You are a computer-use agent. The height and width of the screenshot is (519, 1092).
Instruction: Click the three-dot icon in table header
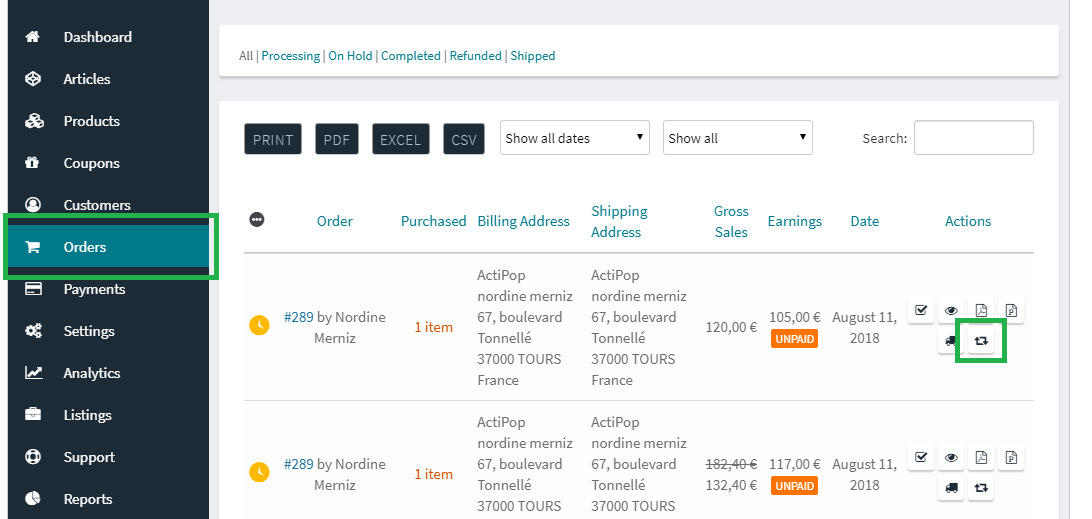257,220
